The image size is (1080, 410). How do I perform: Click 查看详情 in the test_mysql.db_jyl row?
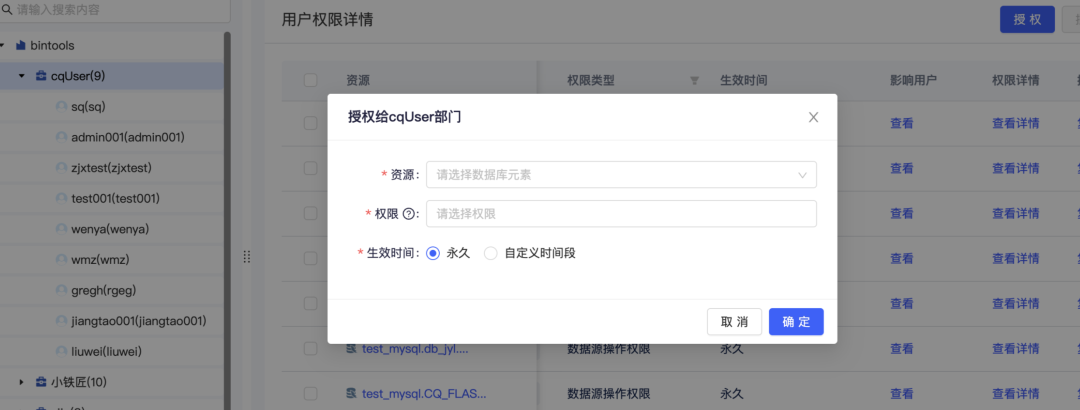[1015, 349]
